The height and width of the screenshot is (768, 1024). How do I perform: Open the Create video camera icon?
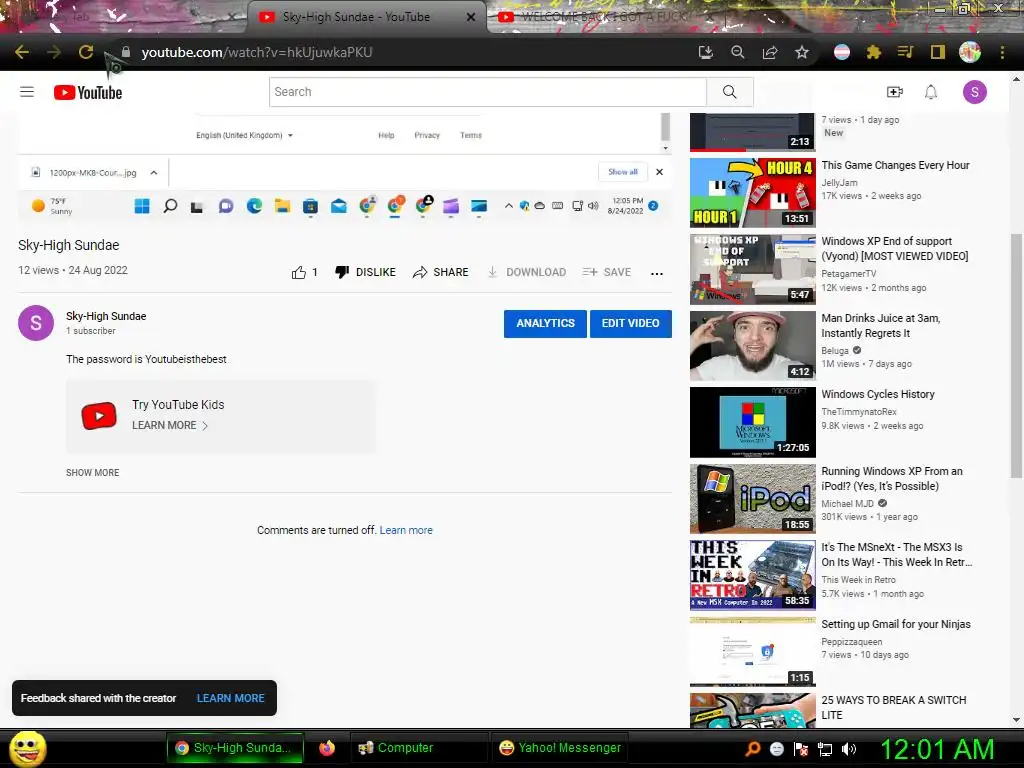(x=895, y=92)
